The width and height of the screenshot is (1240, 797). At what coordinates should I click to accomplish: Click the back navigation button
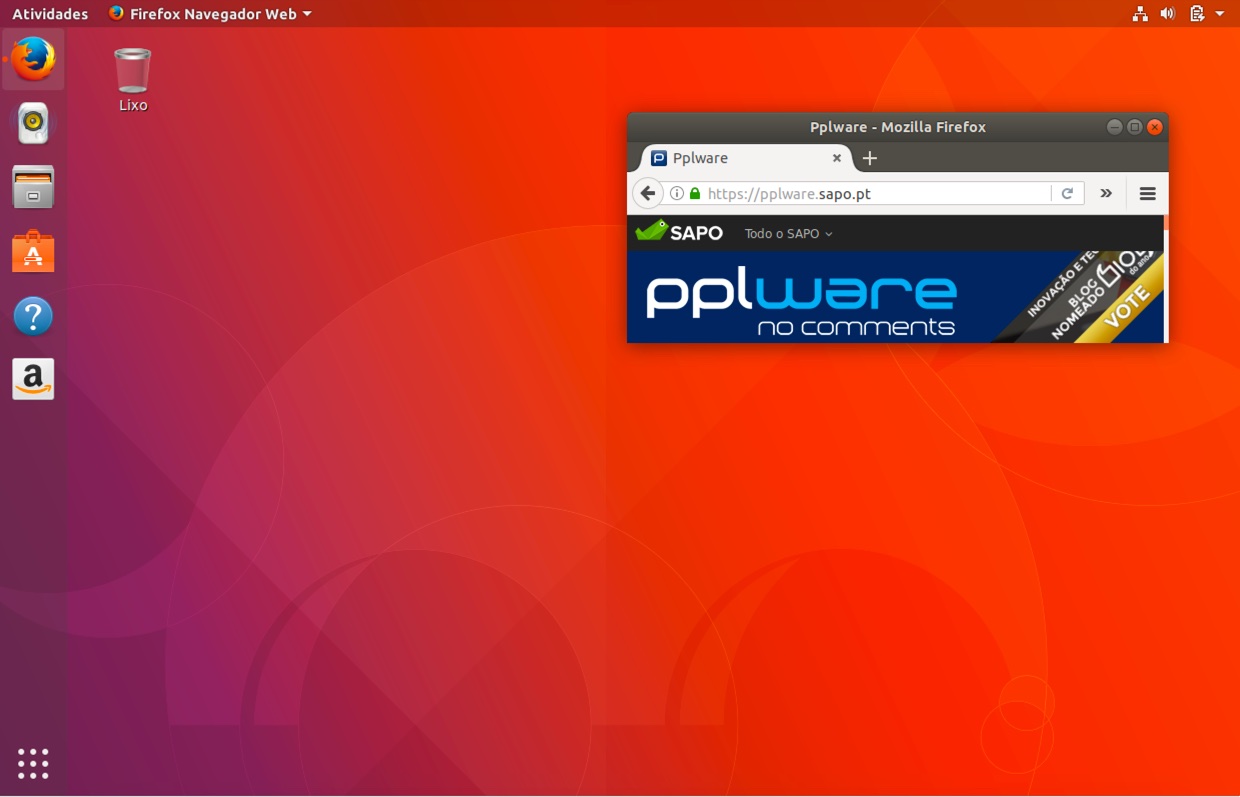pyautogui.click(x=647, y=193)
